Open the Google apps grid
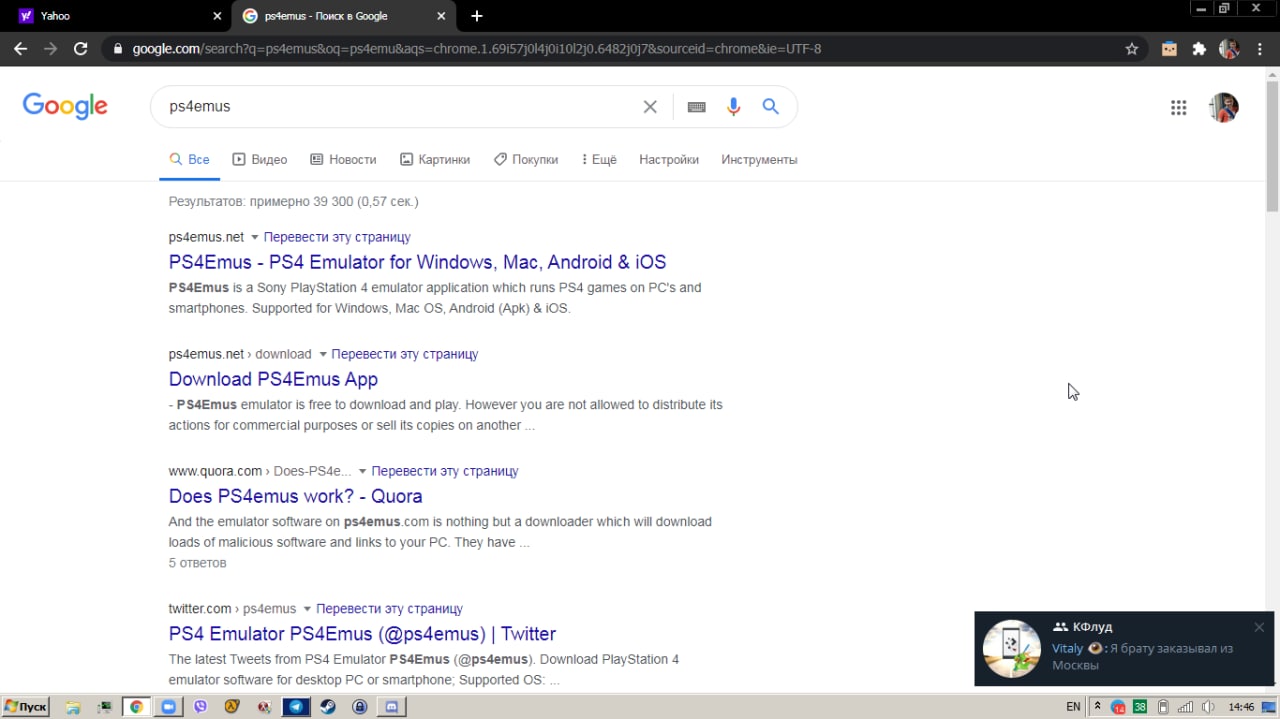 (1178, 107)
